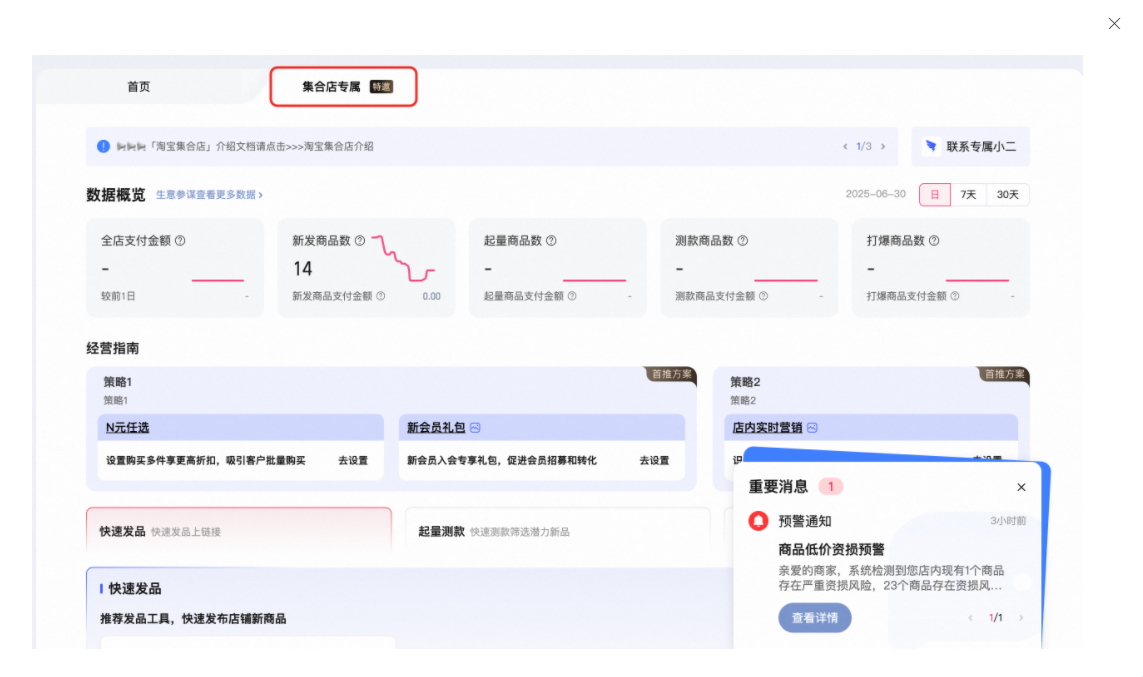Image resolution: width=1143 pixels, height=677 pixels.
Task: Select the 7天 date range option
Action: click(968, 195)
